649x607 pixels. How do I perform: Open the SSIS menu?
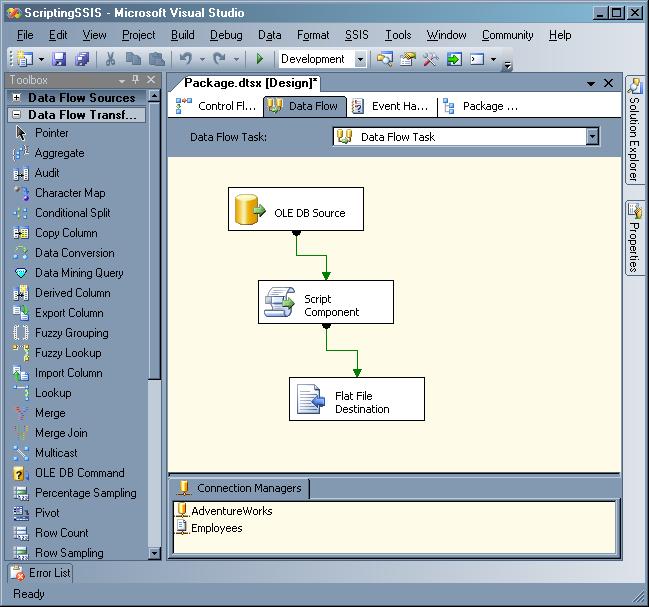click(x=356, y=35)
